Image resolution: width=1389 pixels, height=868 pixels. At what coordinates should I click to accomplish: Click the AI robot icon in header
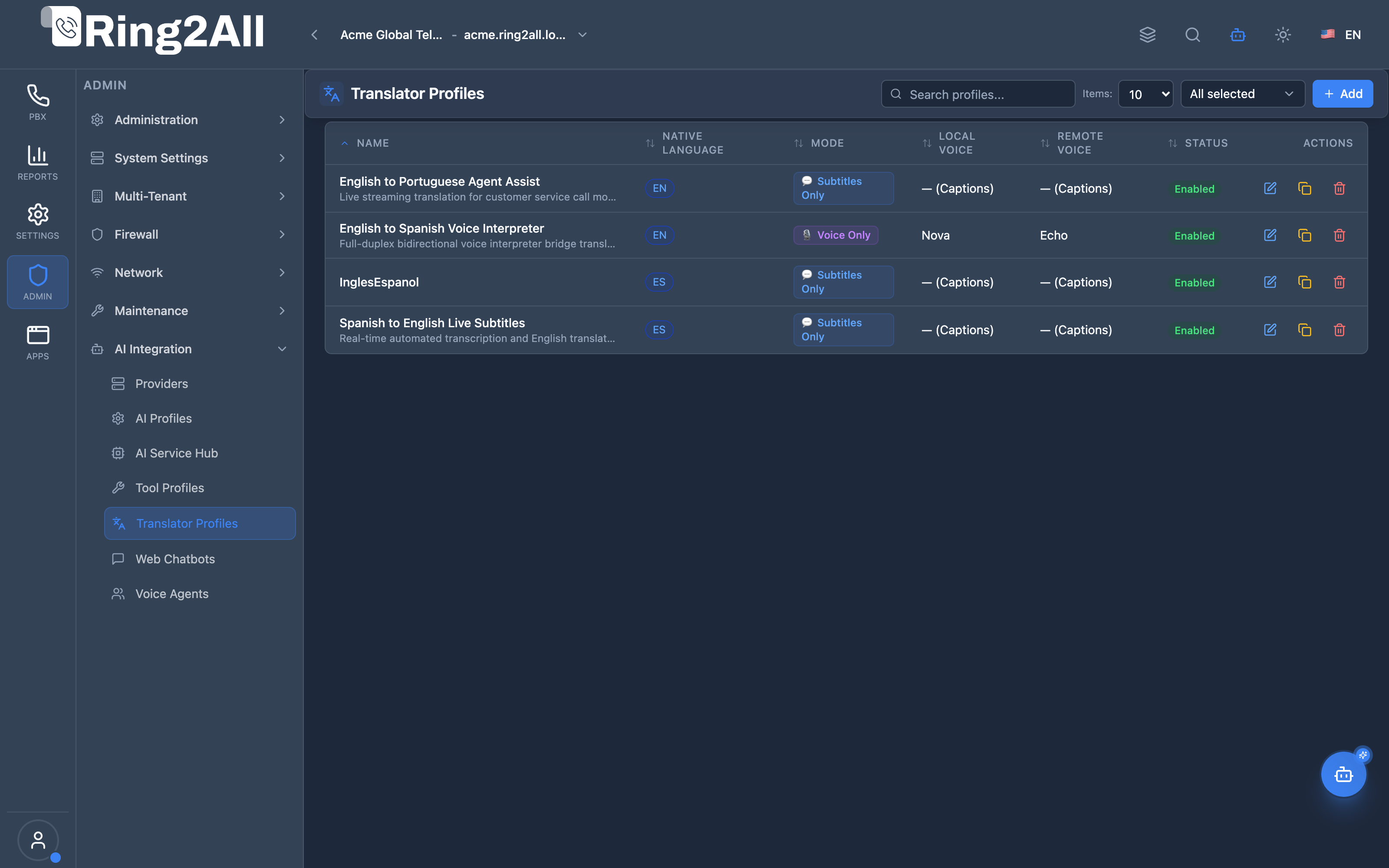[1238, 34]
